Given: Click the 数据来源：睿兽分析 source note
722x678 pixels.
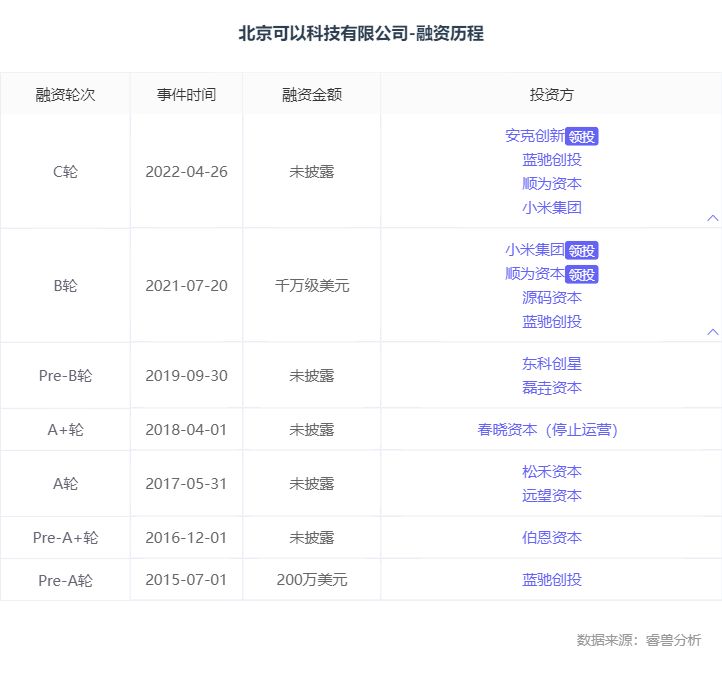Looking at the screenshot, I should pos(639,640).
